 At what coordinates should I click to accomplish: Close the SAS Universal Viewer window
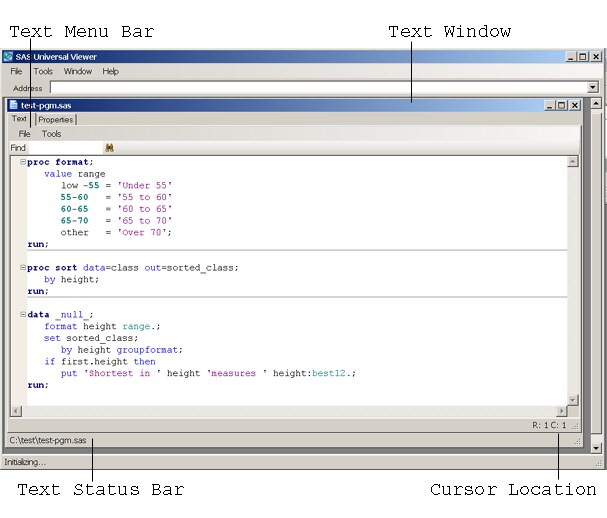[596, 57]
